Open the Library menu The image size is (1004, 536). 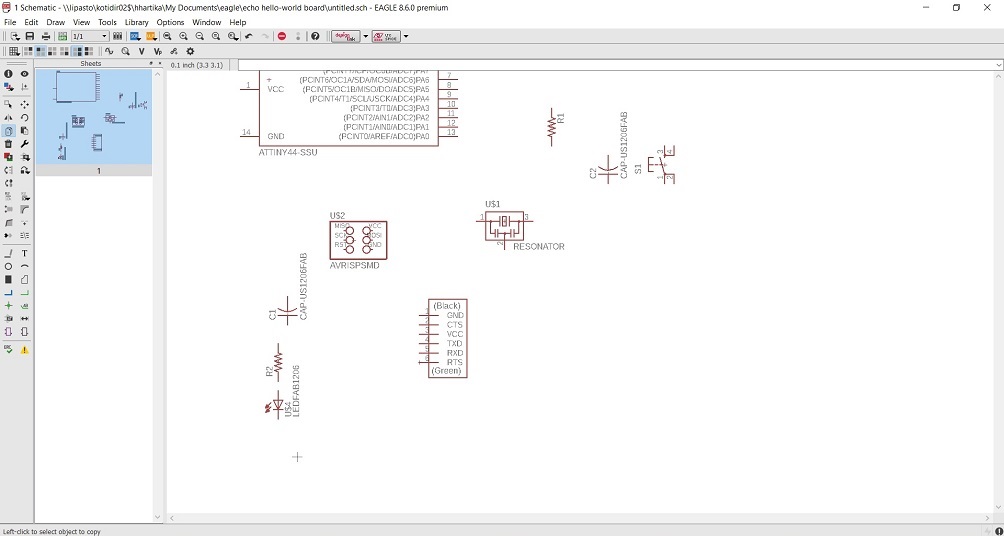coord(136,22)
